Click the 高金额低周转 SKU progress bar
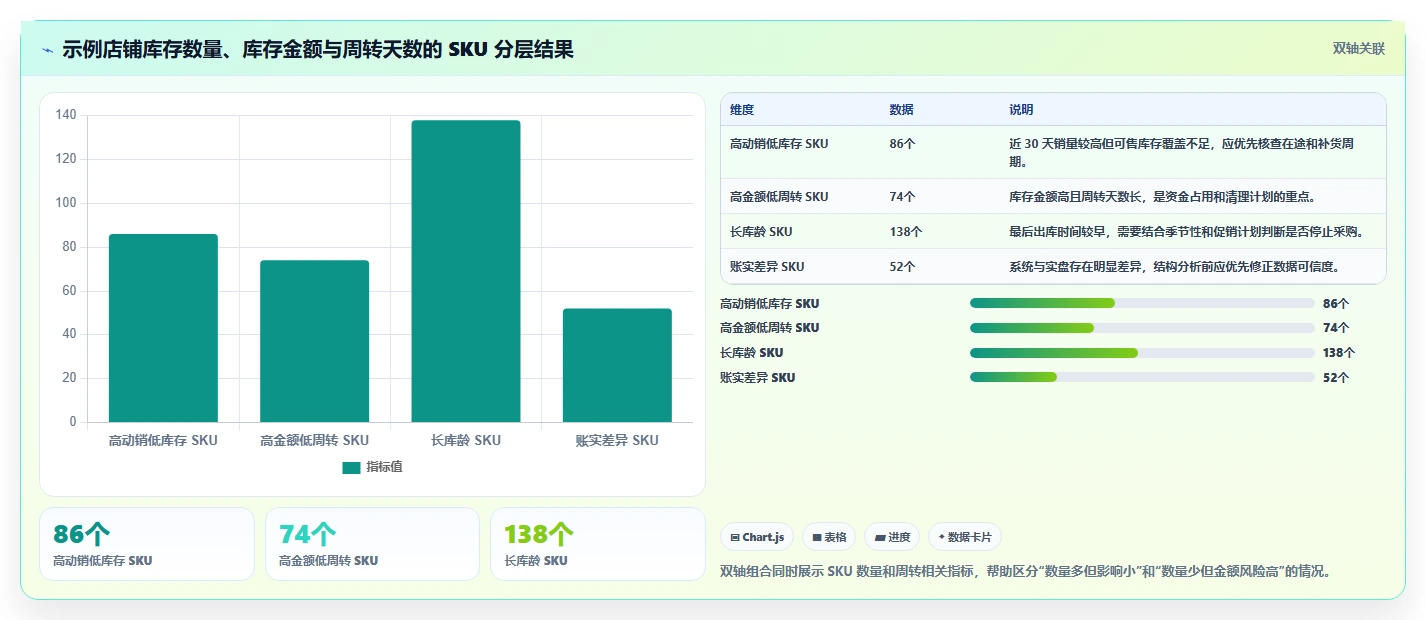The image size is (1426, 620). (x=1142, y=328)
